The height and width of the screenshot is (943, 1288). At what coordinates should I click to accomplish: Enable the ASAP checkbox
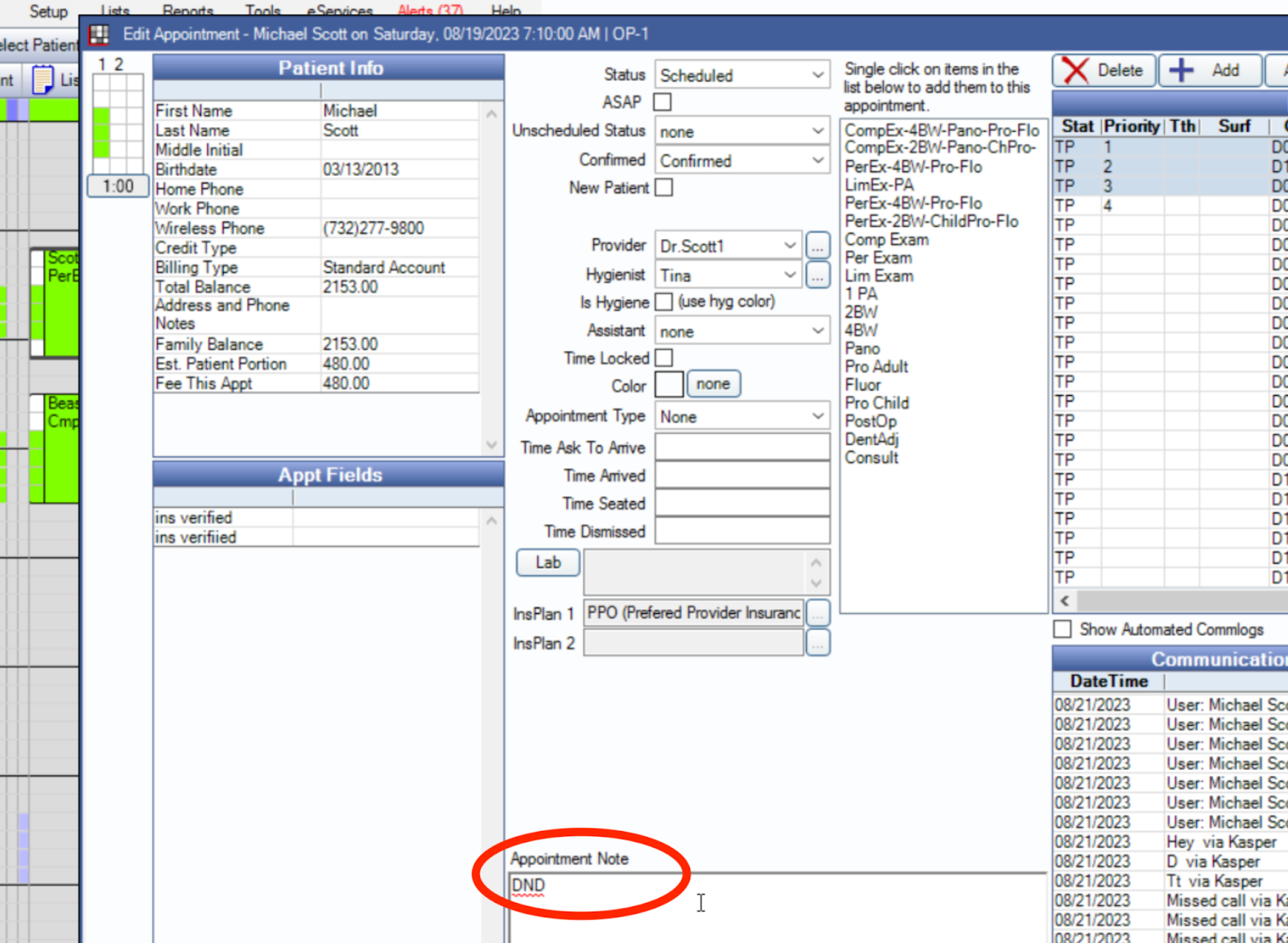[x=663, y=102]
